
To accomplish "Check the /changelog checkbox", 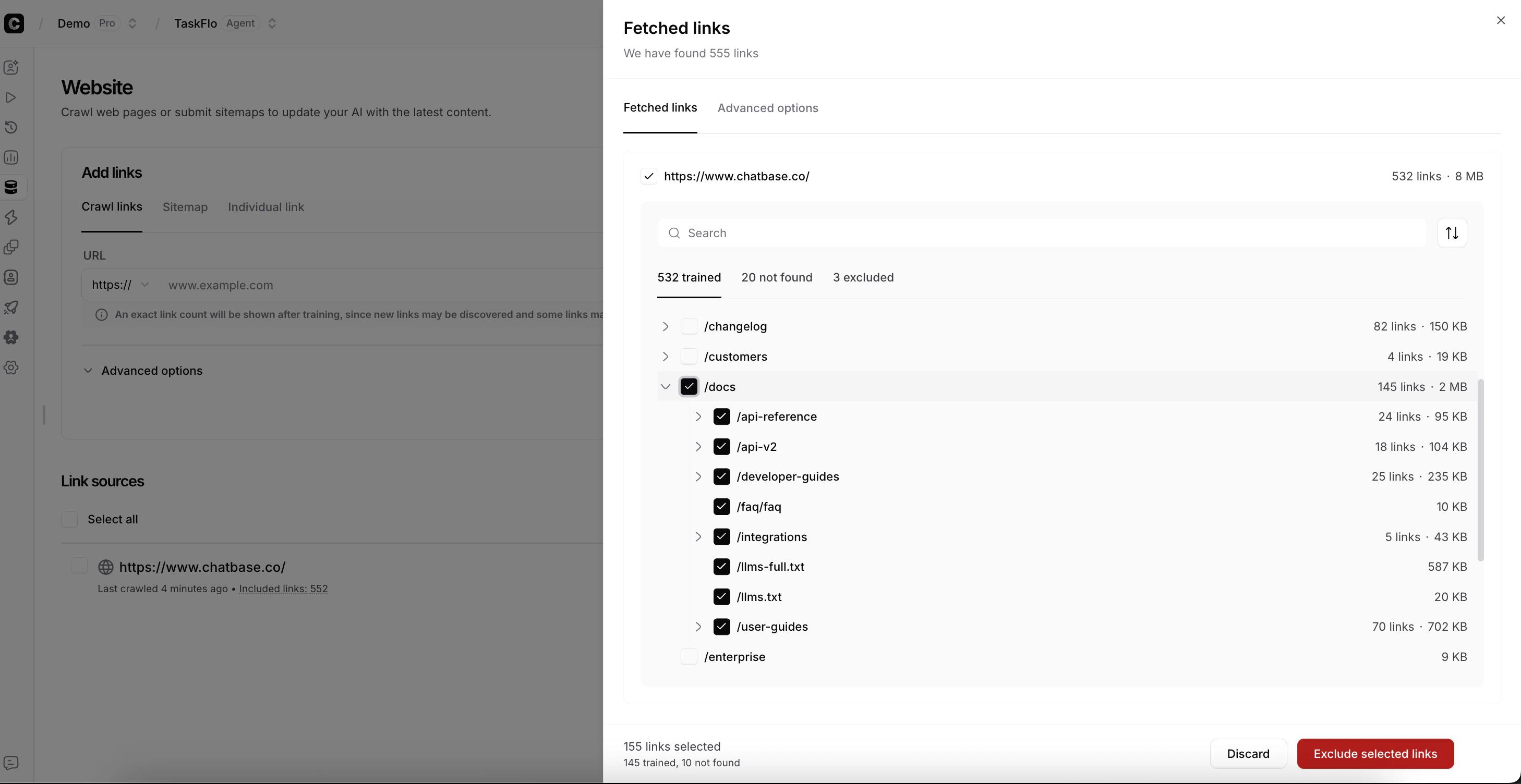I will click(689, 326).
